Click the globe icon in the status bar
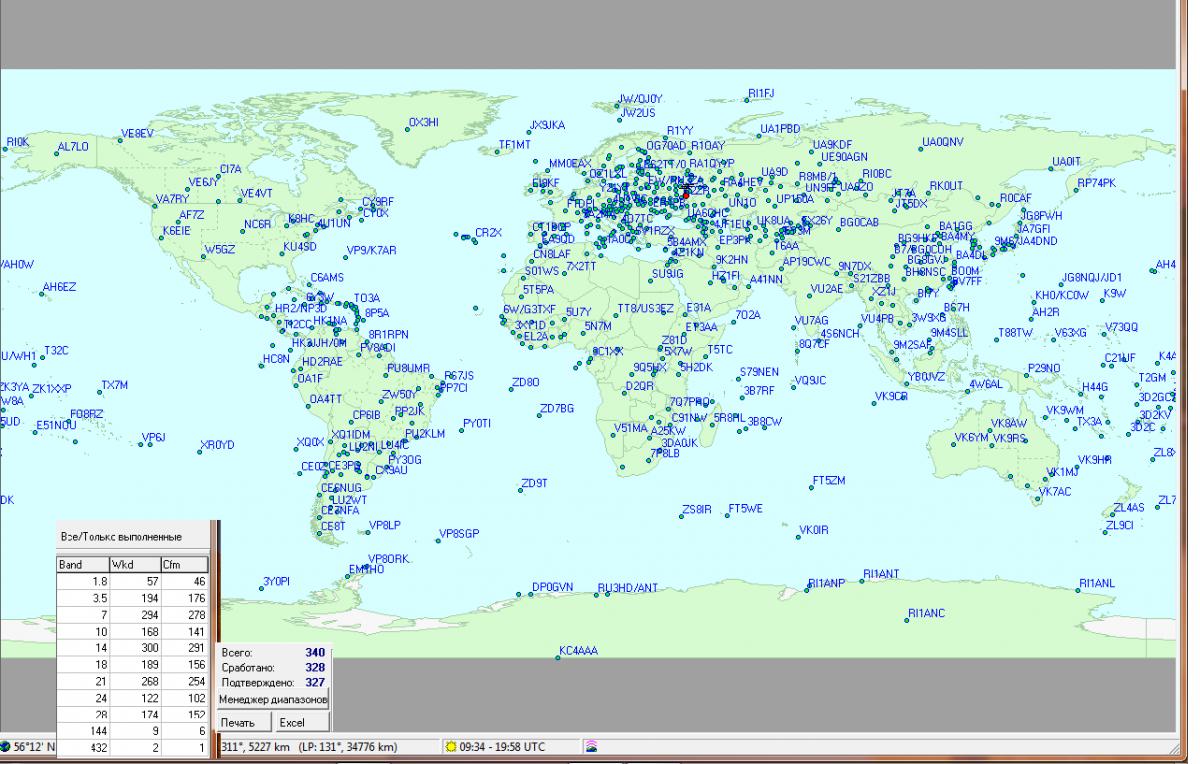The width and height of the screenshot is (1200, 764). (x=7, y=746)
